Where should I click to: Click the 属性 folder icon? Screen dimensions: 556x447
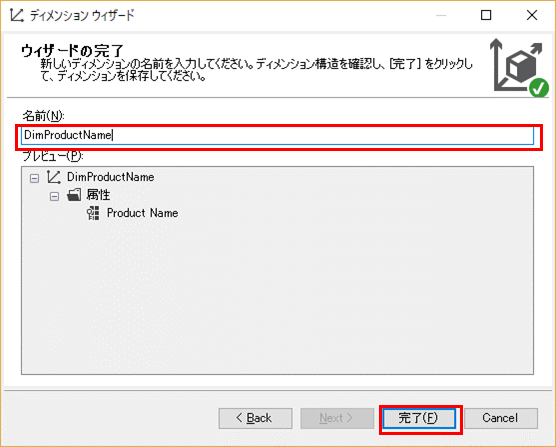point(74,195)
